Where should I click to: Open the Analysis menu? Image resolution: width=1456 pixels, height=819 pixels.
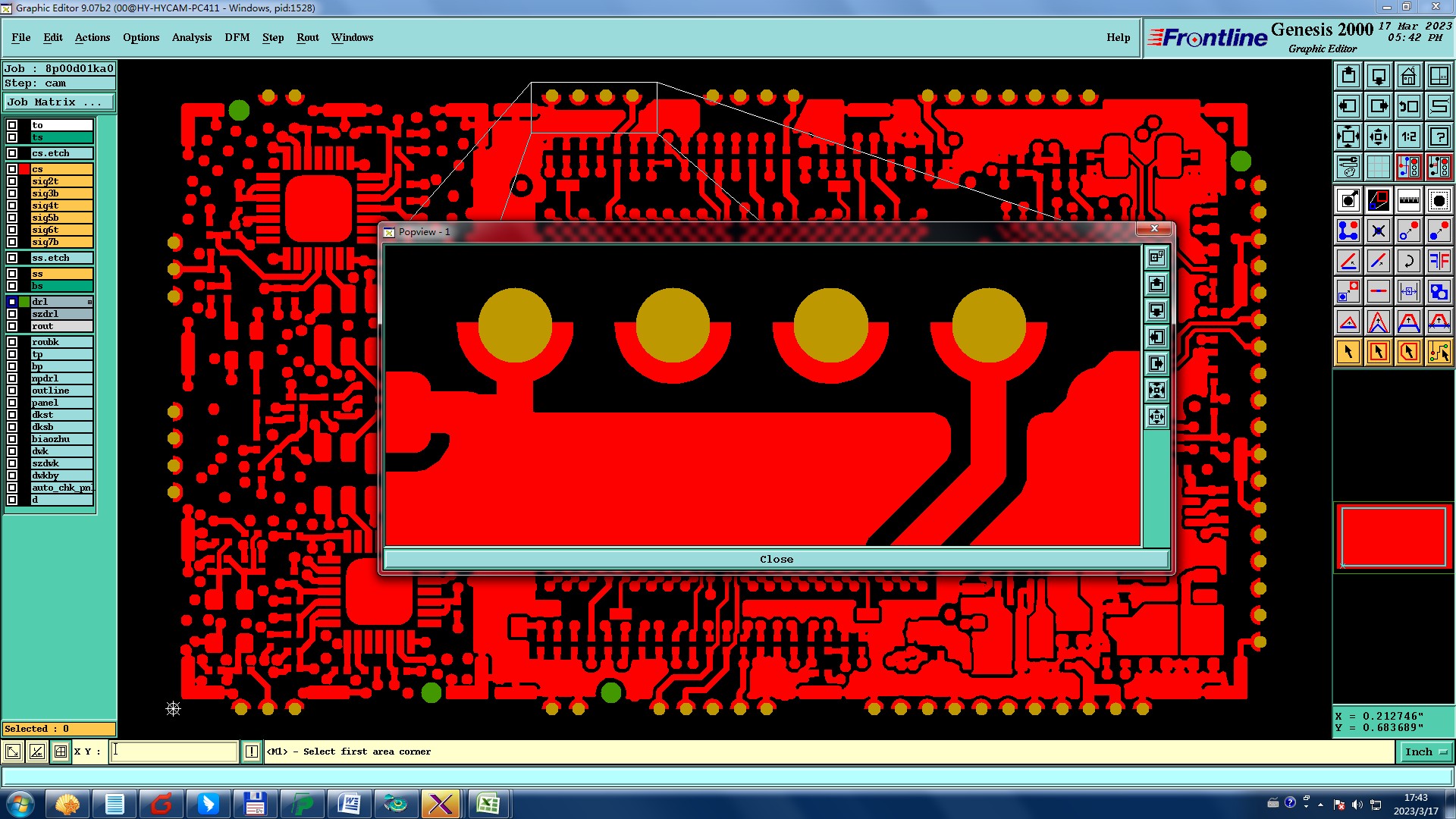[x=191, y=37]
